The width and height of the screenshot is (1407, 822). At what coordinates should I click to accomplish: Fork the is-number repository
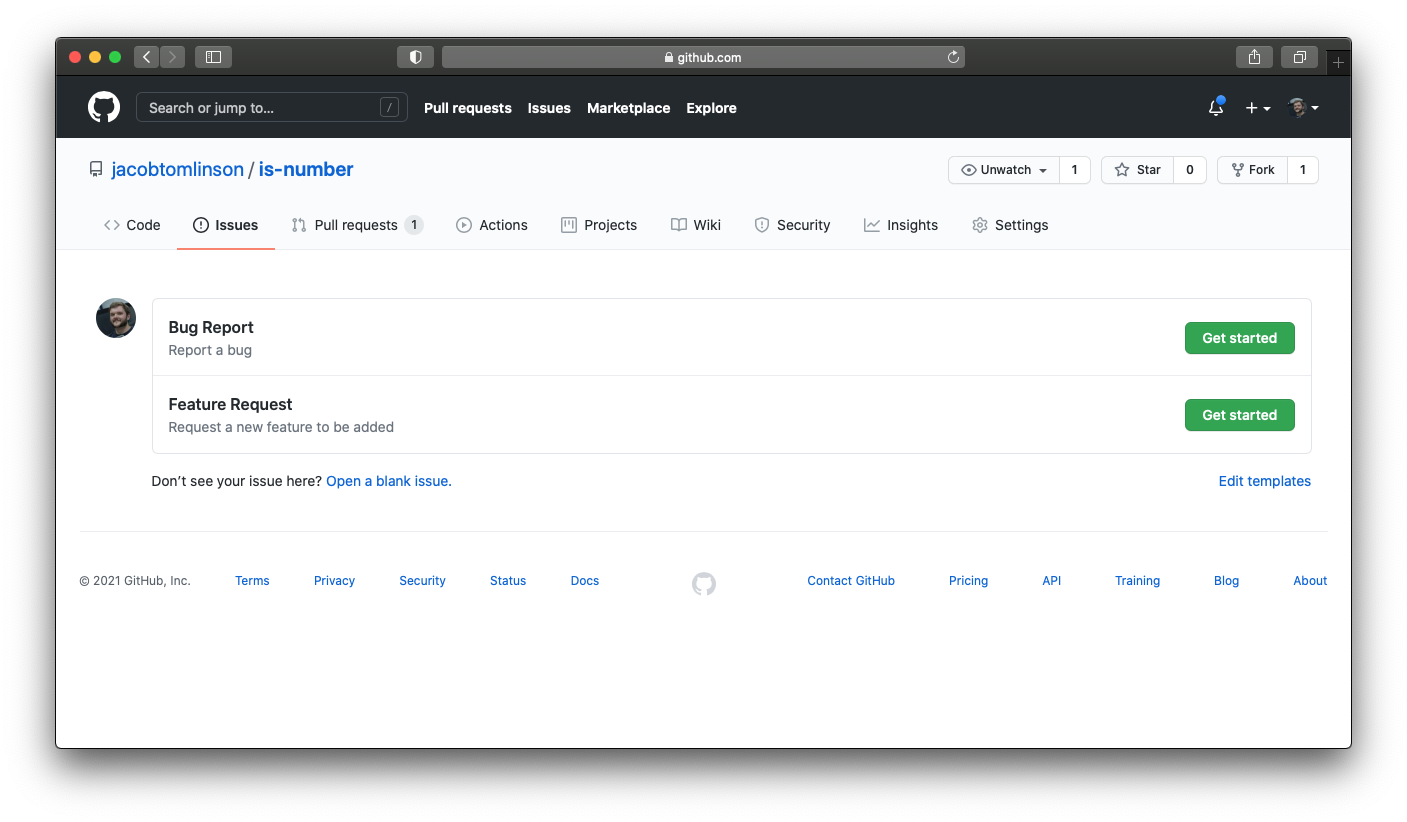tap(1252, 169)
